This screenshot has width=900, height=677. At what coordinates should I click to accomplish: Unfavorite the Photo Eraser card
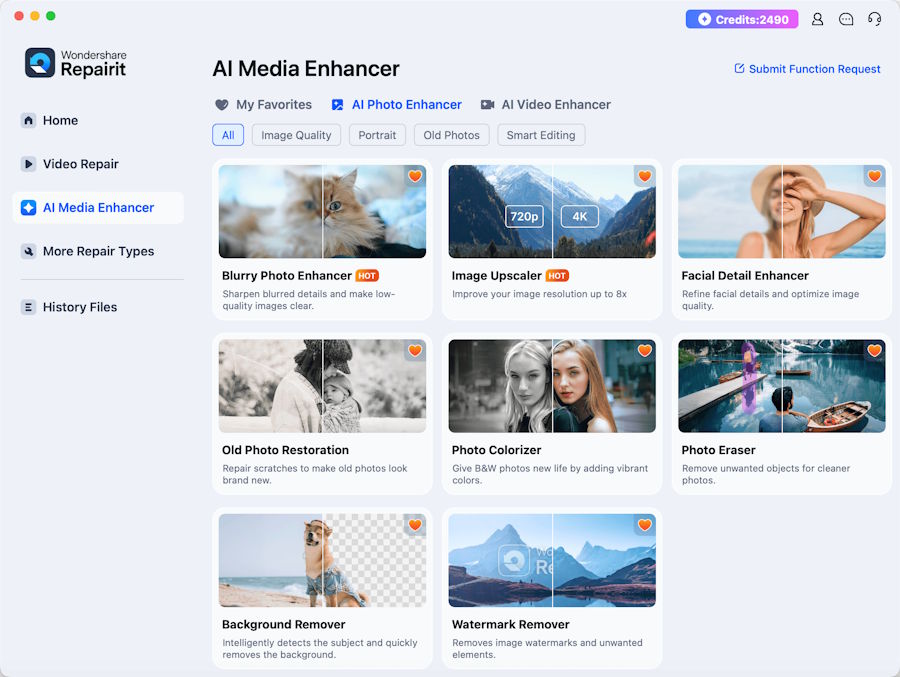(x=874, y=350)
